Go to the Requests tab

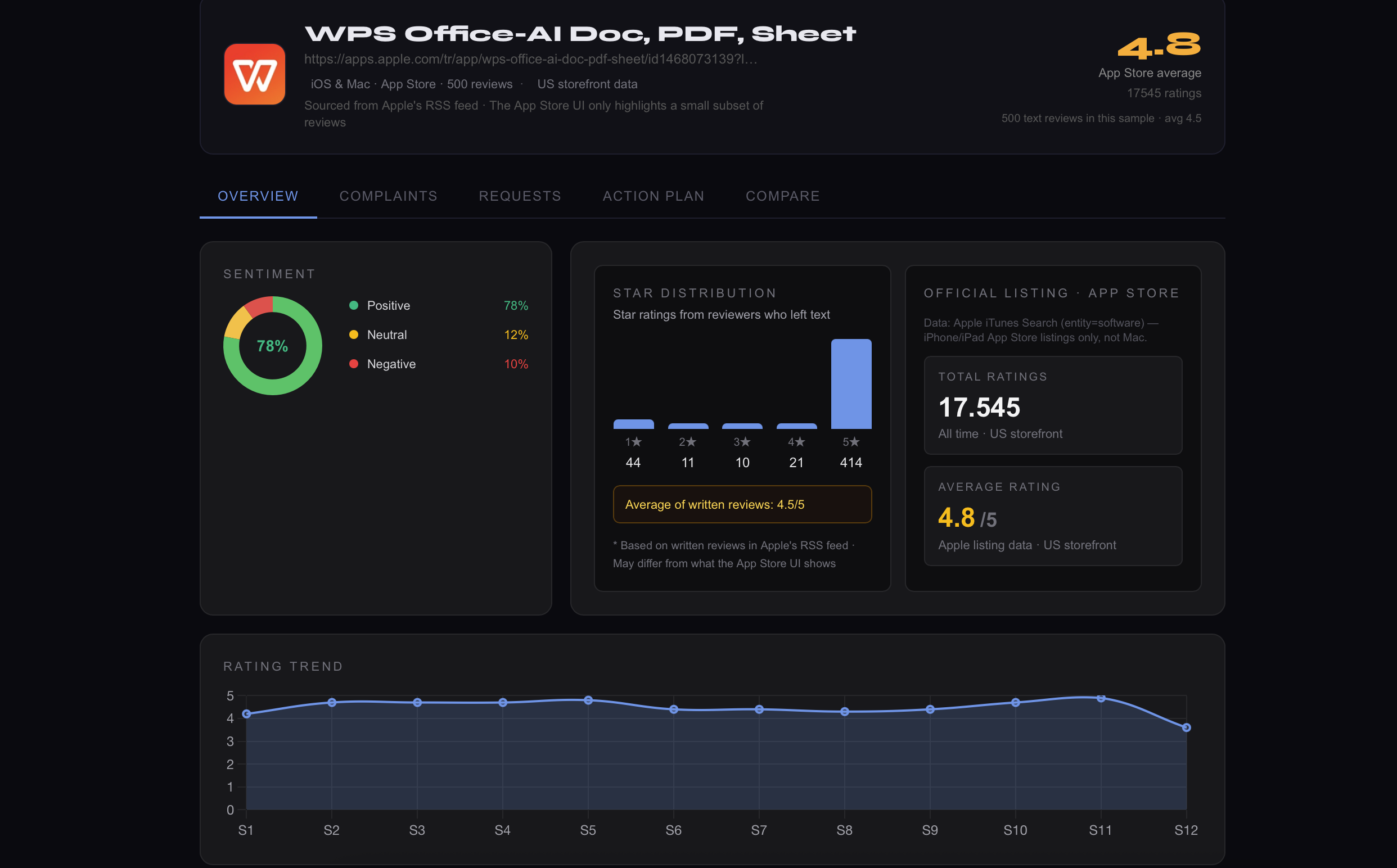[520, 196]
